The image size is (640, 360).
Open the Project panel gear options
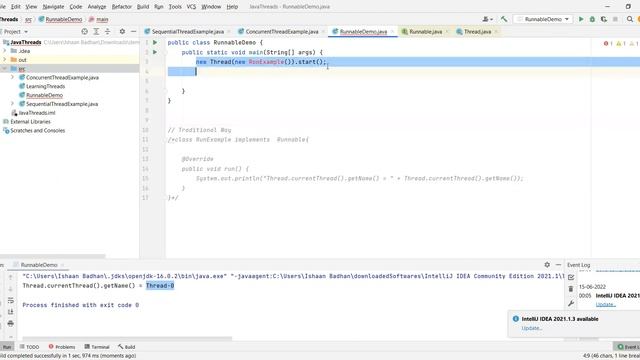click(x=122, y=31)
